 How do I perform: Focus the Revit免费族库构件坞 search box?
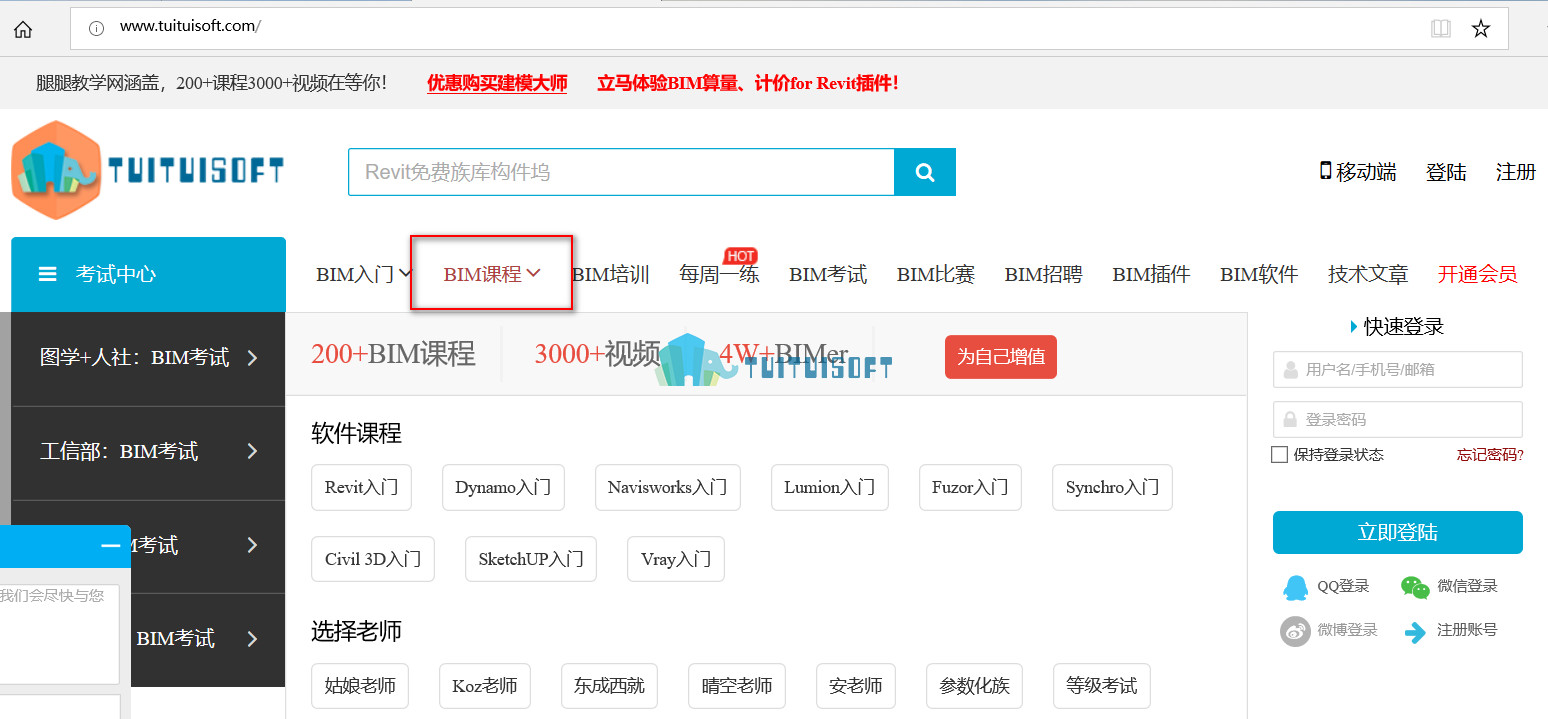click(621, 172)
